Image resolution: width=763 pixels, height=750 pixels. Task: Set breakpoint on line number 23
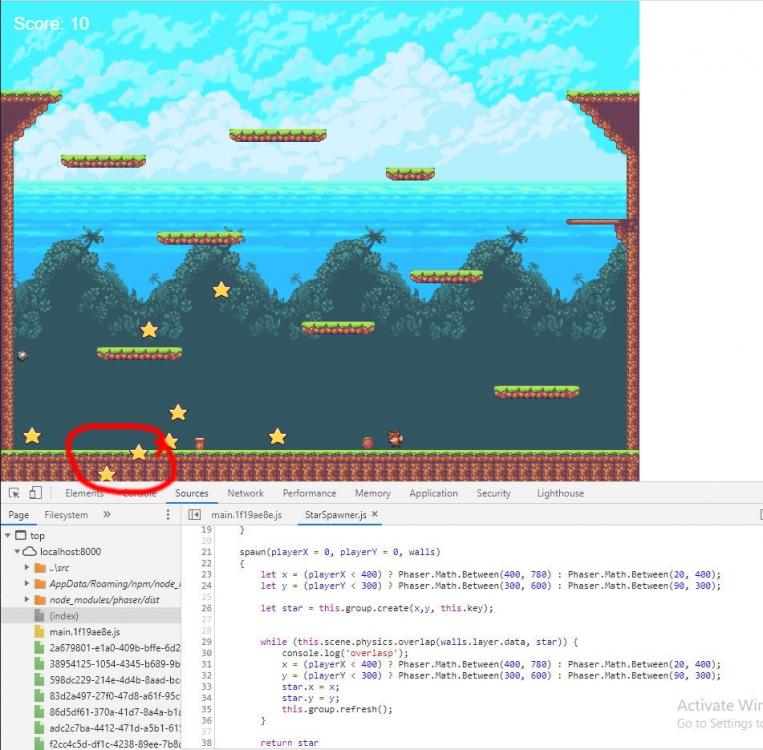pyautogui.click(x=206, y=574)
